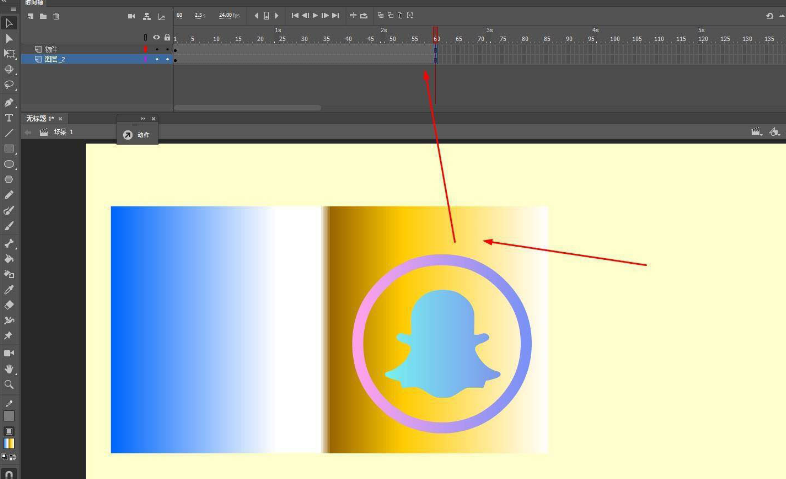Screen dimensions: 786x479
Task: Lock all layers using padlock header
Action: click(167, 38)
